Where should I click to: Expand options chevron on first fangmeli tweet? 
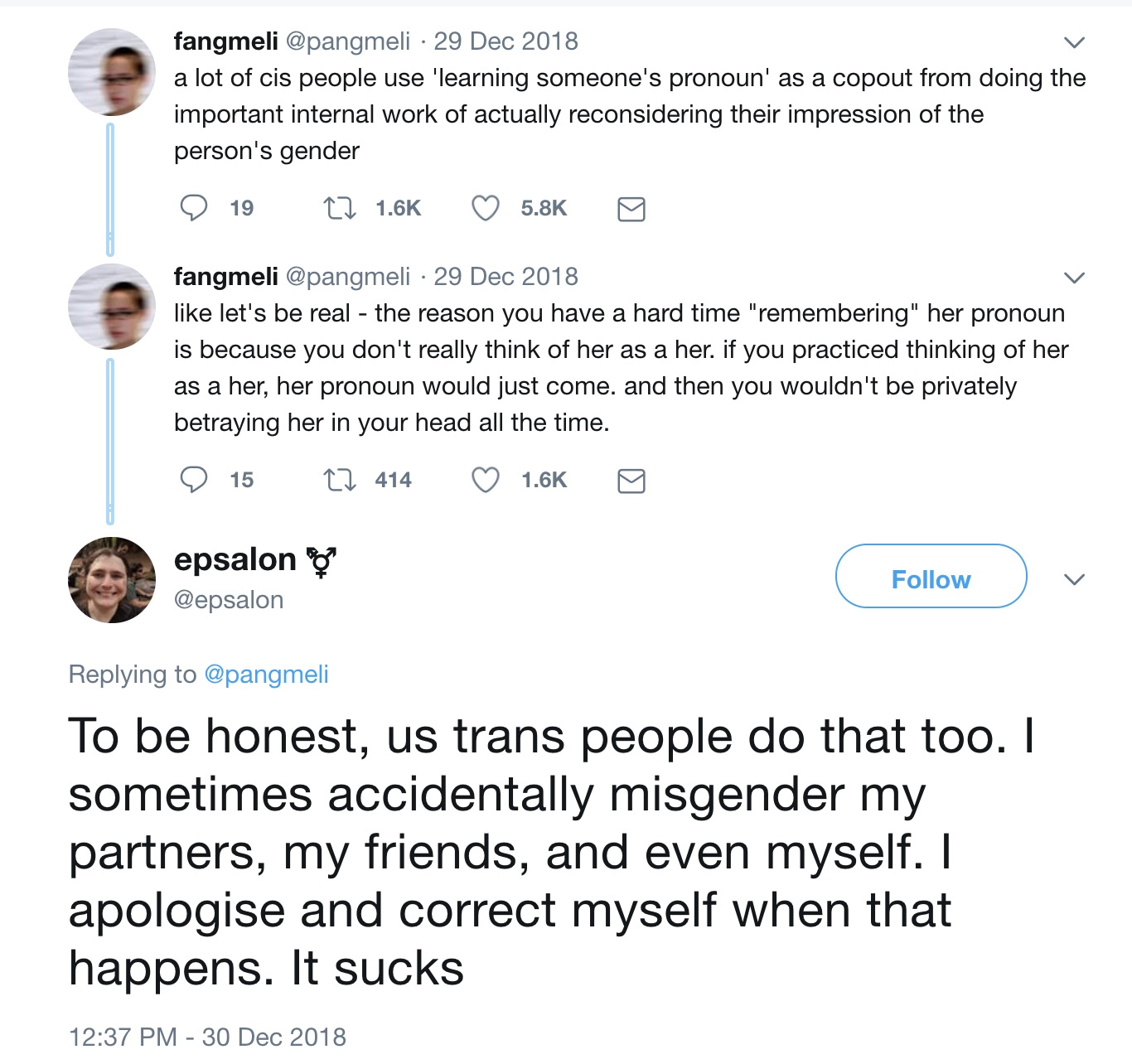click(1074, 42)
